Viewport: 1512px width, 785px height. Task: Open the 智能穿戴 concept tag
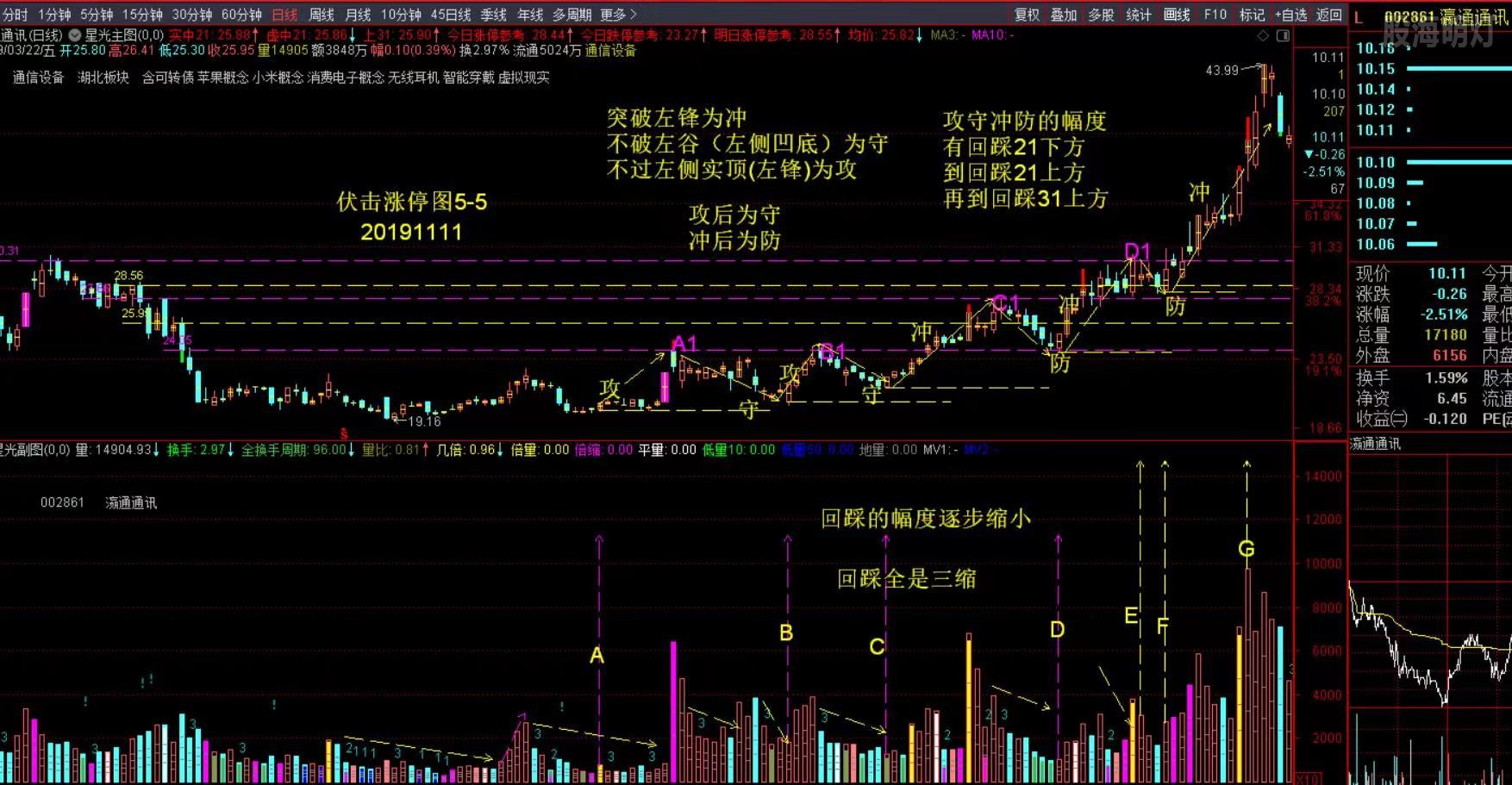point(469,78)
